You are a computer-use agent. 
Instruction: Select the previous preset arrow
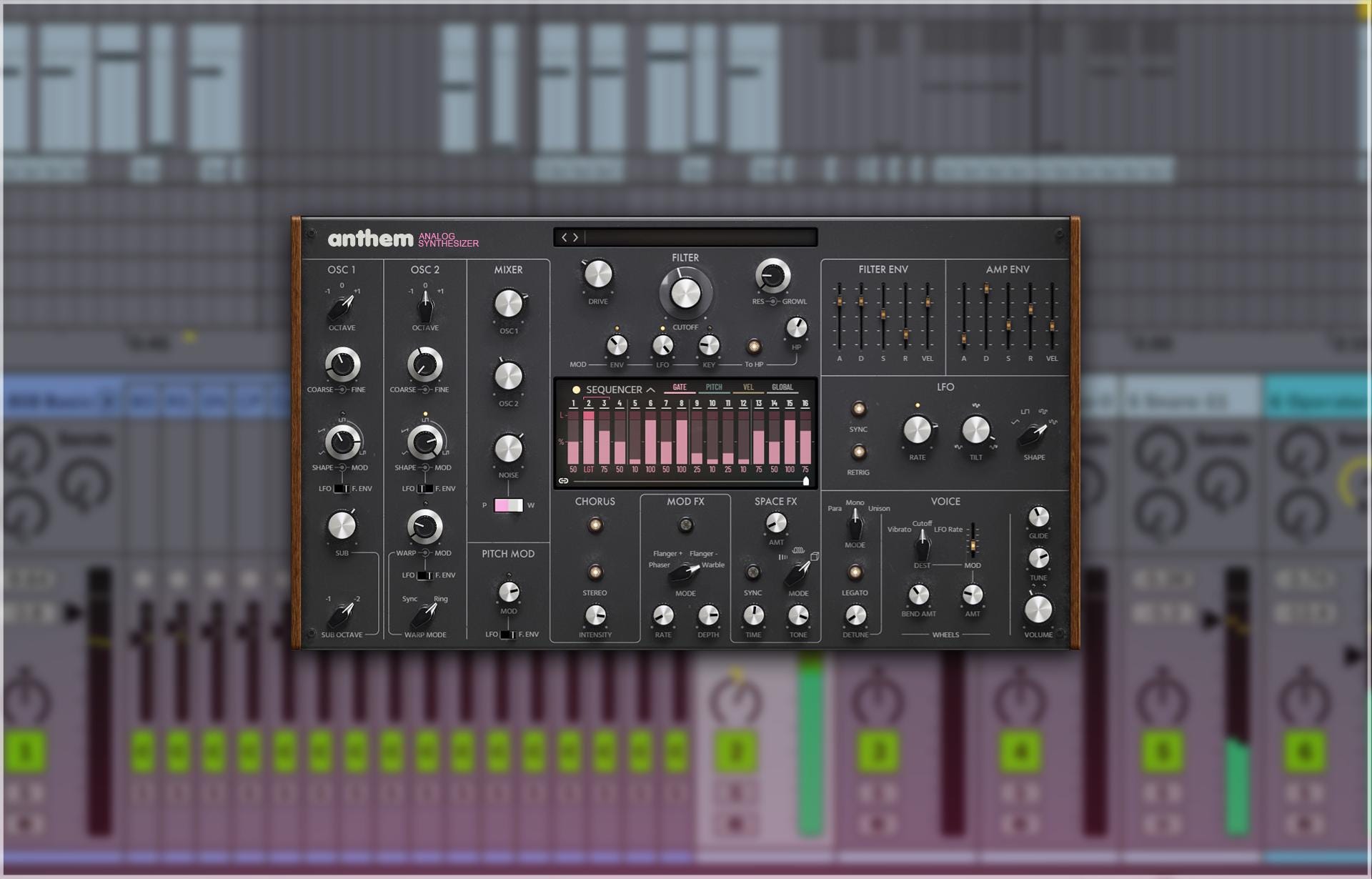pyautogui.click(x=564, y=237)
